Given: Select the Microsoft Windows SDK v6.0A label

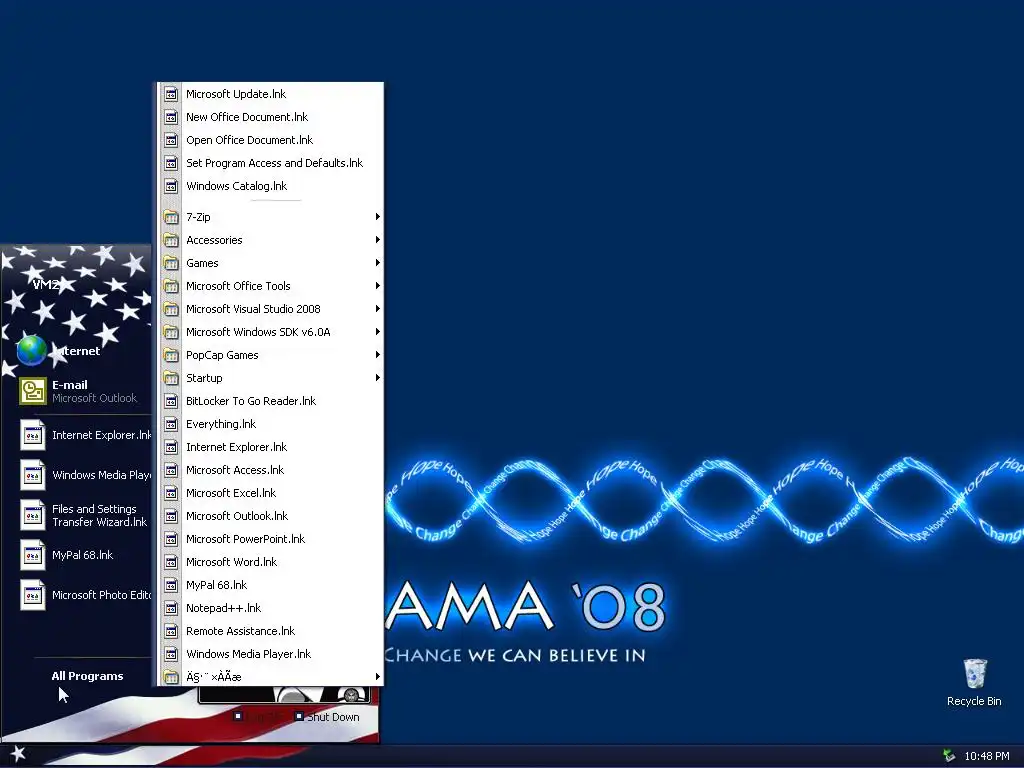Looking at the screenshot, I should click(258, 332).
